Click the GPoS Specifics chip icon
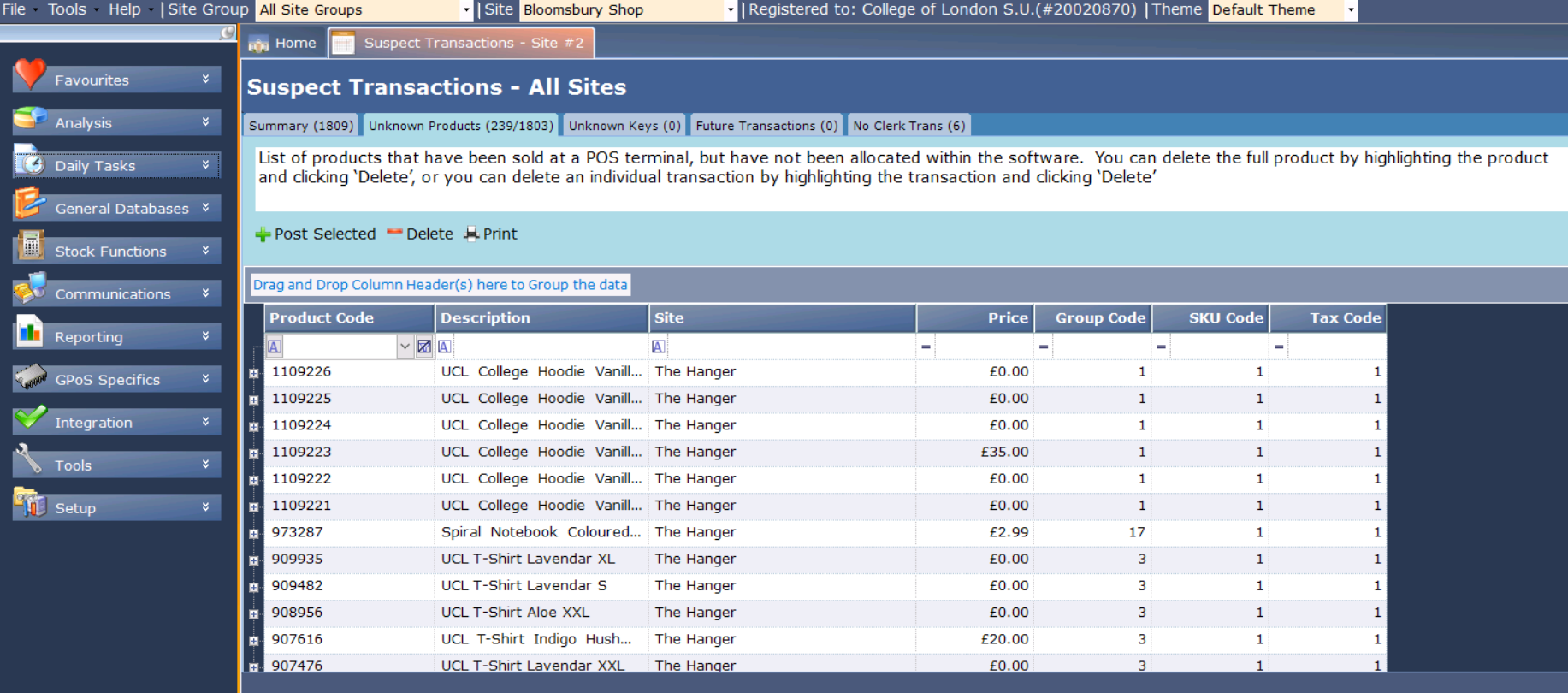The height and width of the screenshot is (693, 1568). [30, 376]
